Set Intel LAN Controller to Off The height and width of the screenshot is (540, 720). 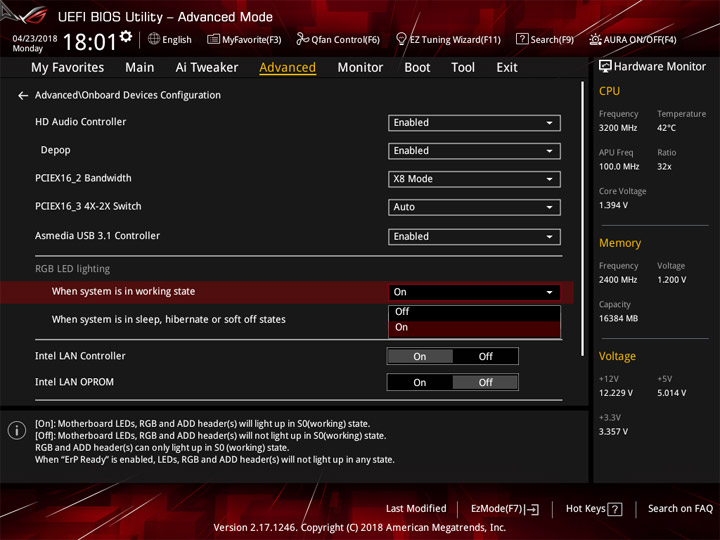(x=485, y=357)
